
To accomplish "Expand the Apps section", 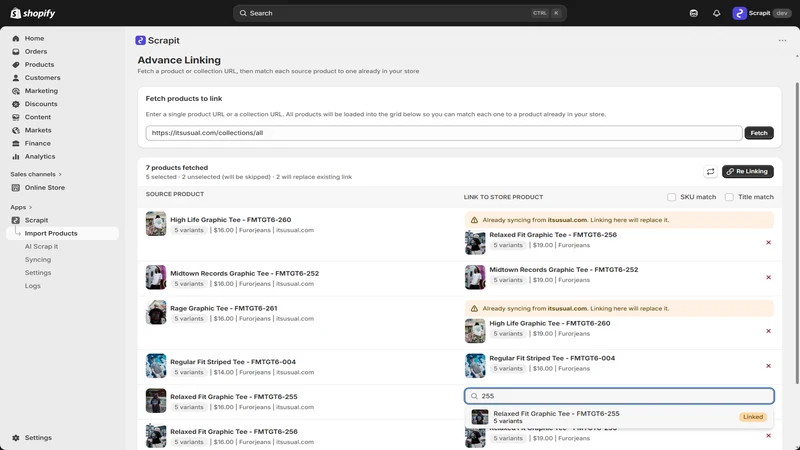I will point(21,207).
